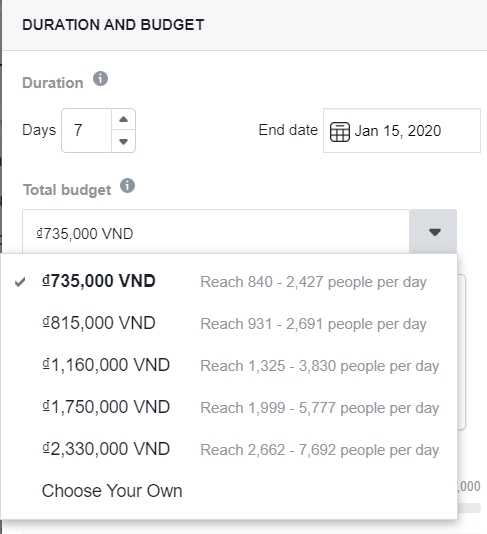Screen dimensions: 487x534
Task: Decrease days with the down arrow
Action: (x=124, y=141)
